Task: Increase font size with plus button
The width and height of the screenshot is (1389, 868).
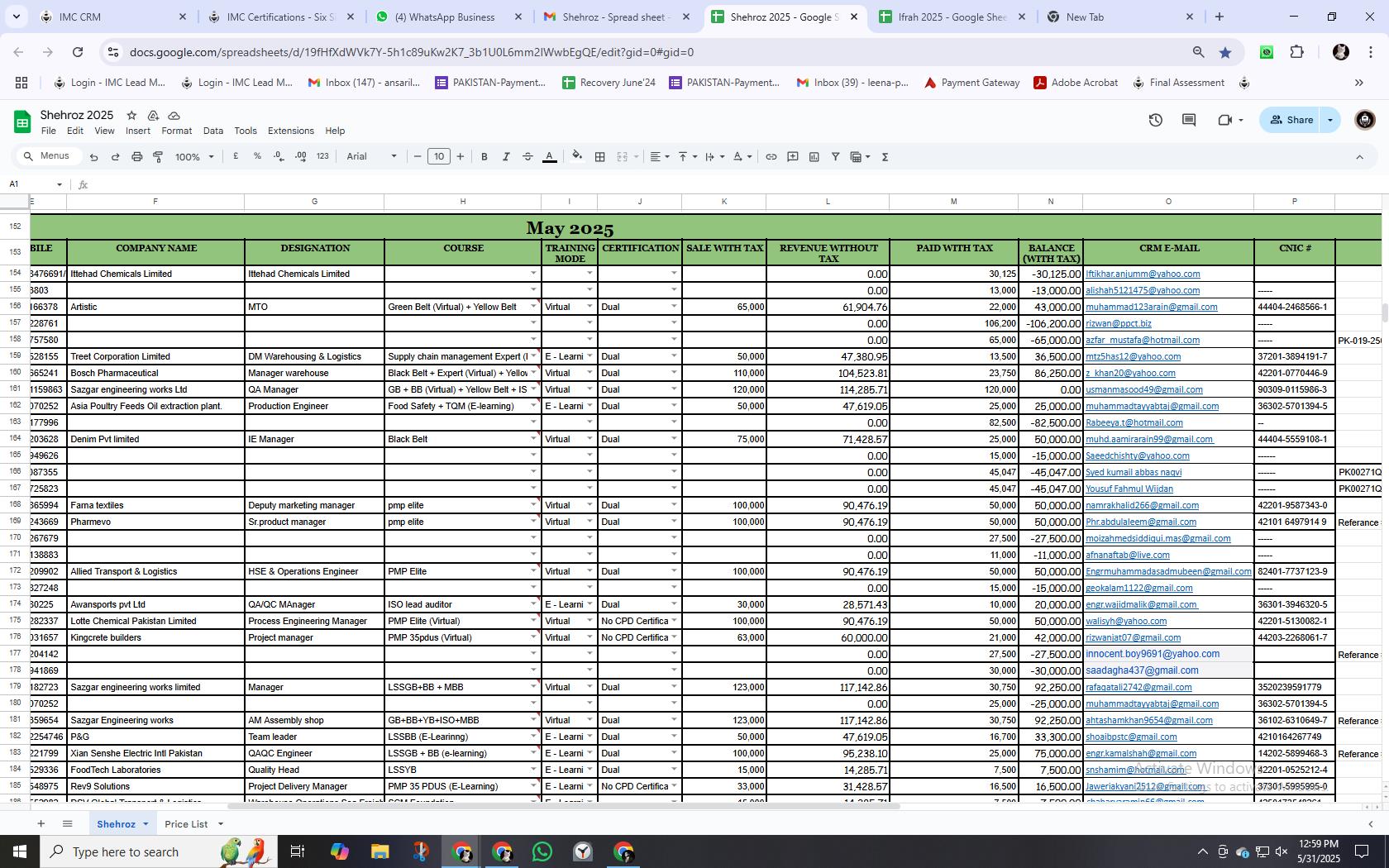Action: [x=461, y=156]
